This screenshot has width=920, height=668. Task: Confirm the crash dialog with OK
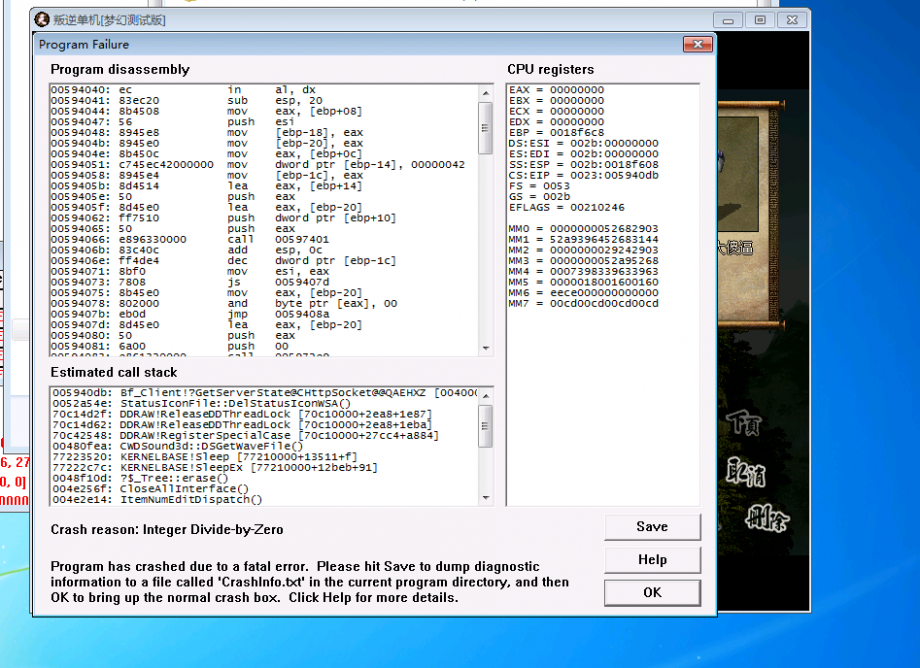click(652, 592)
